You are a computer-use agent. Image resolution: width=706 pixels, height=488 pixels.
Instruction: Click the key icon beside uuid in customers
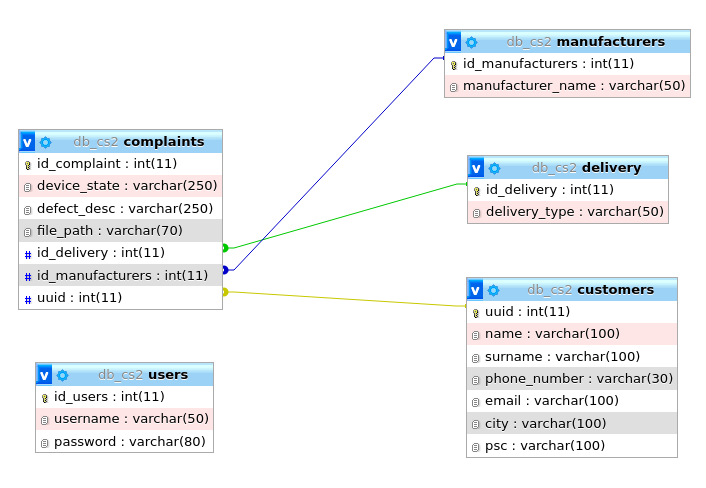coord(476,312)
